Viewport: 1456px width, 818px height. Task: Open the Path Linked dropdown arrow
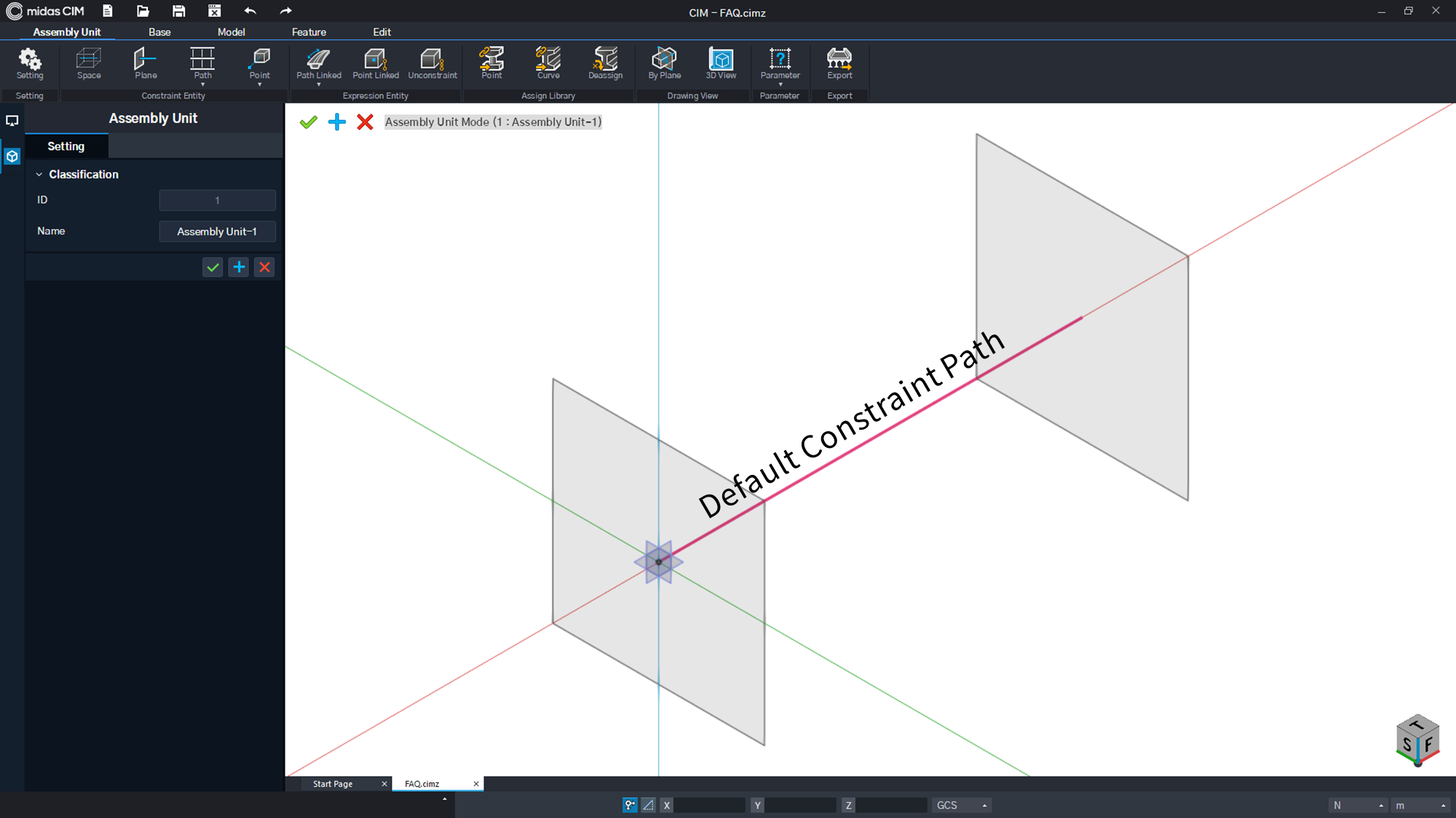point(319,84)
